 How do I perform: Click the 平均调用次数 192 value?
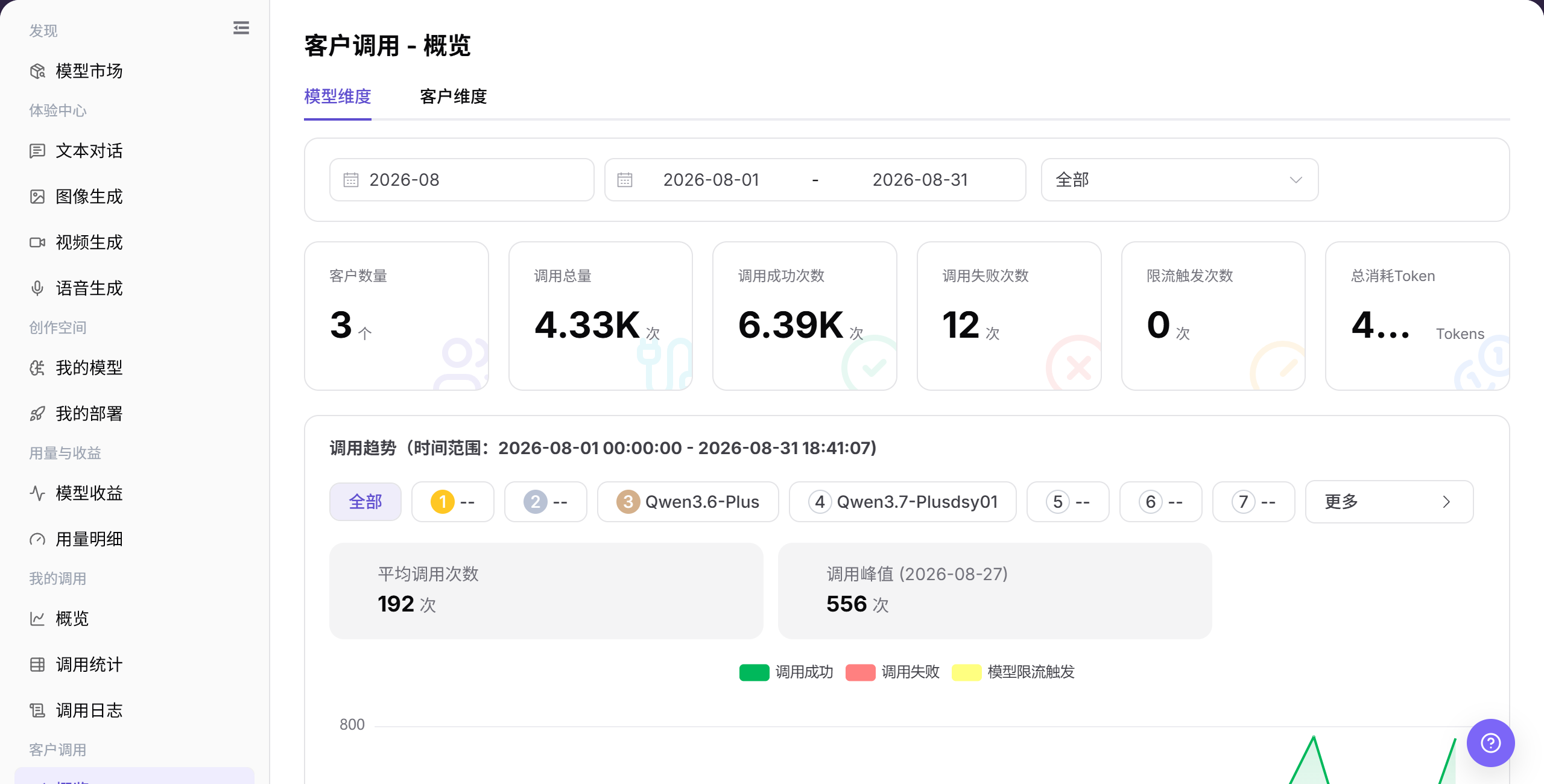[396, 604]
